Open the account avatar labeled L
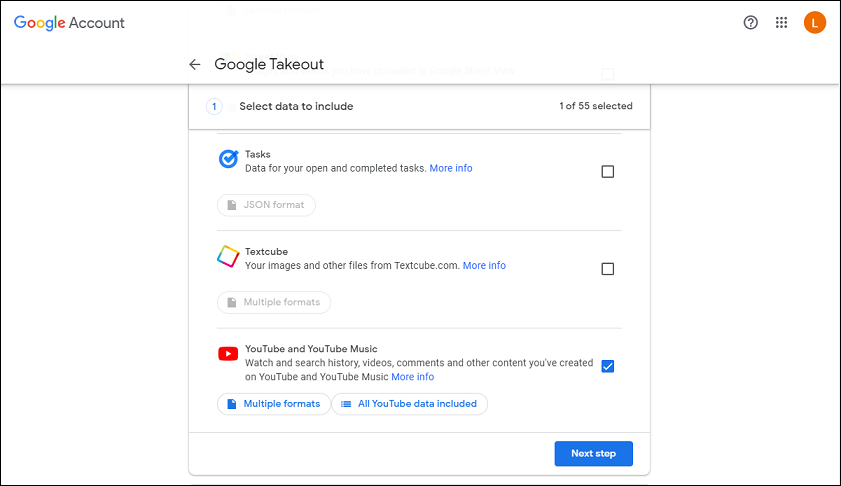The width and height of the screenshot is (841, 486). (x=814, y=23)
